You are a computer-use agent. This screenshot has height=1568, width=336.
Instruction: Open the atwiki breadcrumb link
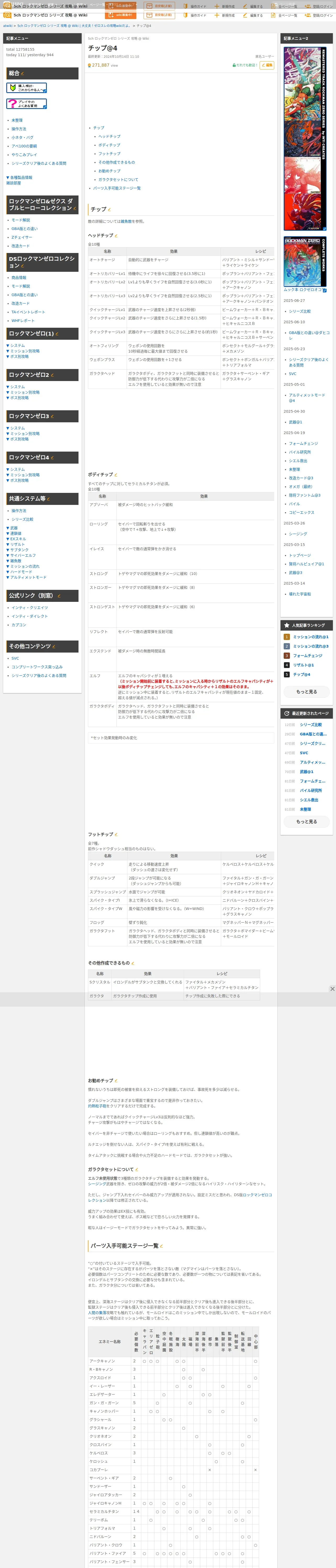pos(8,26)
